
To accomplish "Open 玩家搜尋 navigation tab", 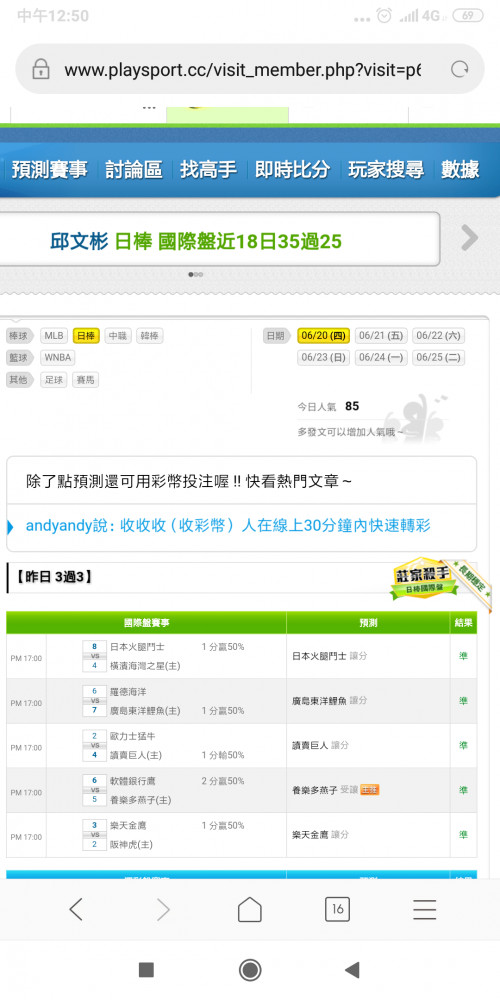I will [386, 169].
